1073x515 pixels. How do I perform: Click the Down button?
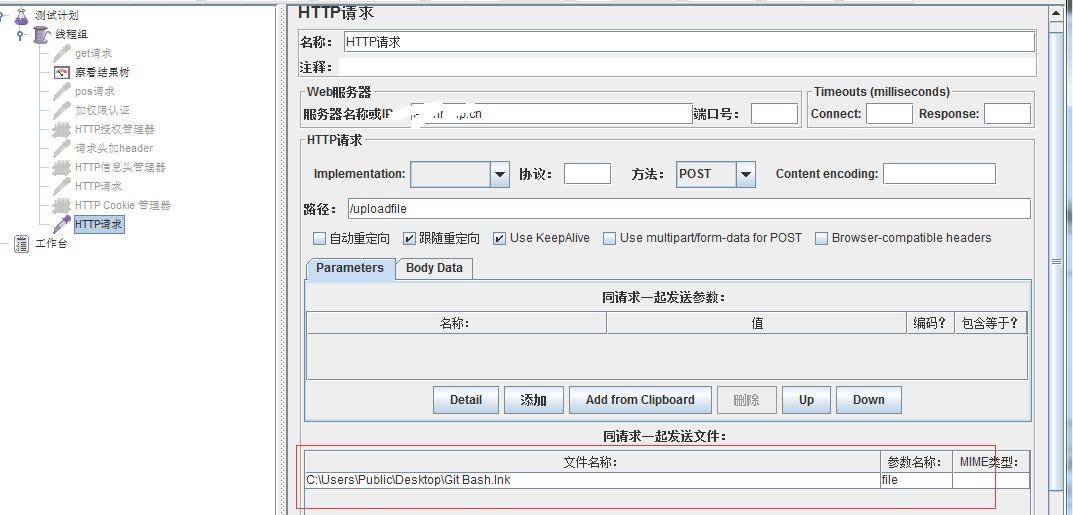click(x=868, y=400)
